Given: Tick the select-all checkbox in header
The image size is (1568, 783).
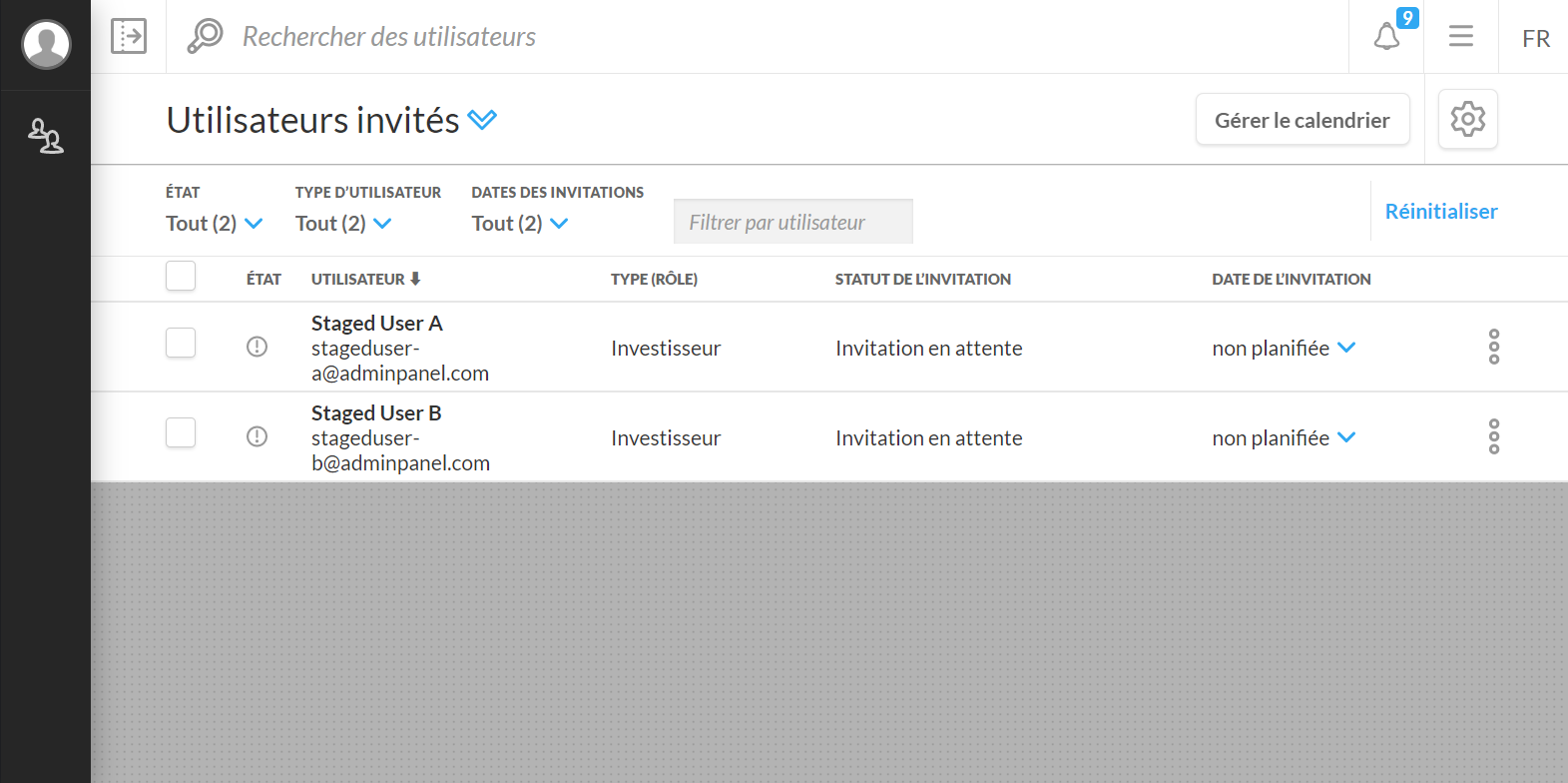Looking at the screenshot, I should 181,276.
